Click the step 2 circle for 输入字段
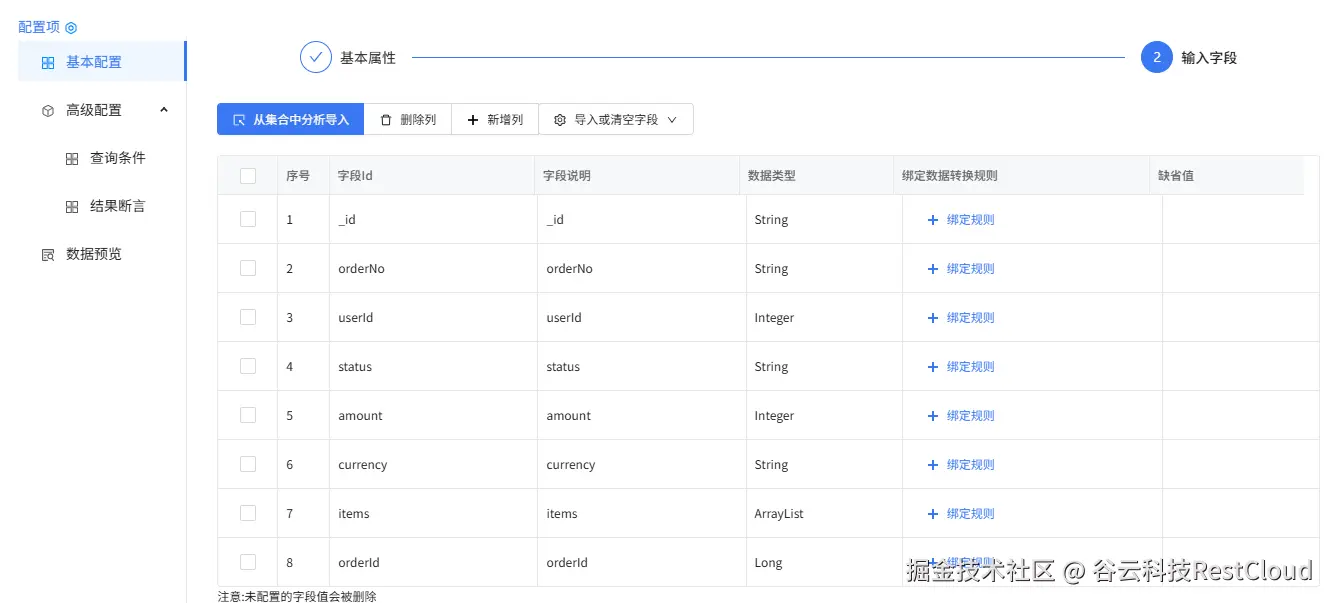Viewport: 1332px width, 603px height. pyautogui.click(x=1157, y=58)
